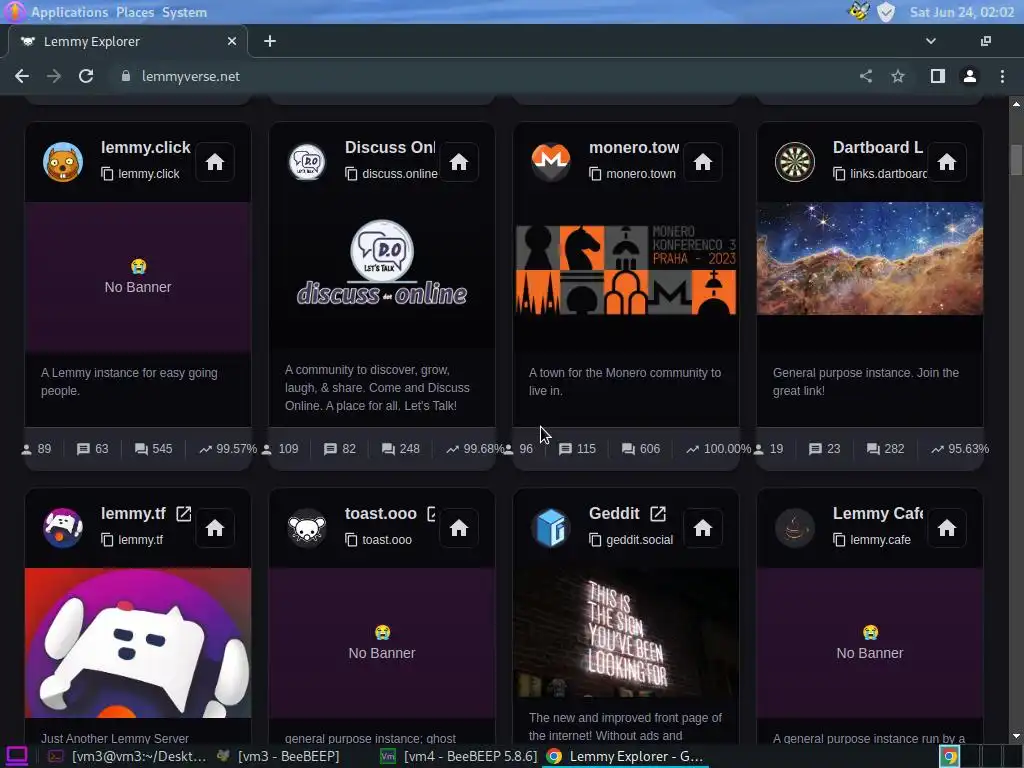Image resolution: width=1024 pixels, height=768 pixels.
Task: Click the home button on monero.town card
Action: [703, 162]
